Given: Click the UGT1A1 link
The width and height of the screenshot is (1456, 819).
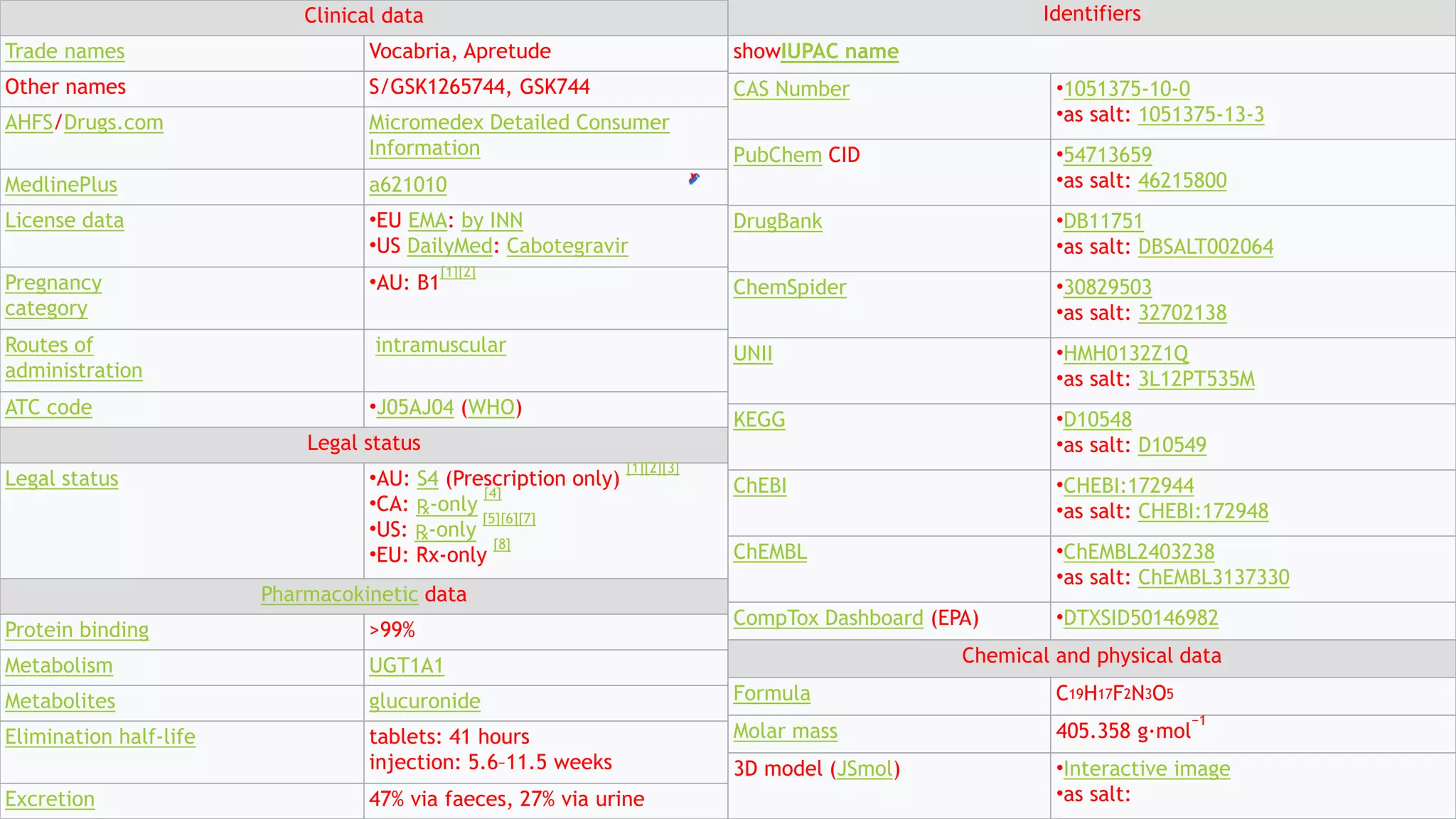Looking at the screenshot, I should [406, 665].
